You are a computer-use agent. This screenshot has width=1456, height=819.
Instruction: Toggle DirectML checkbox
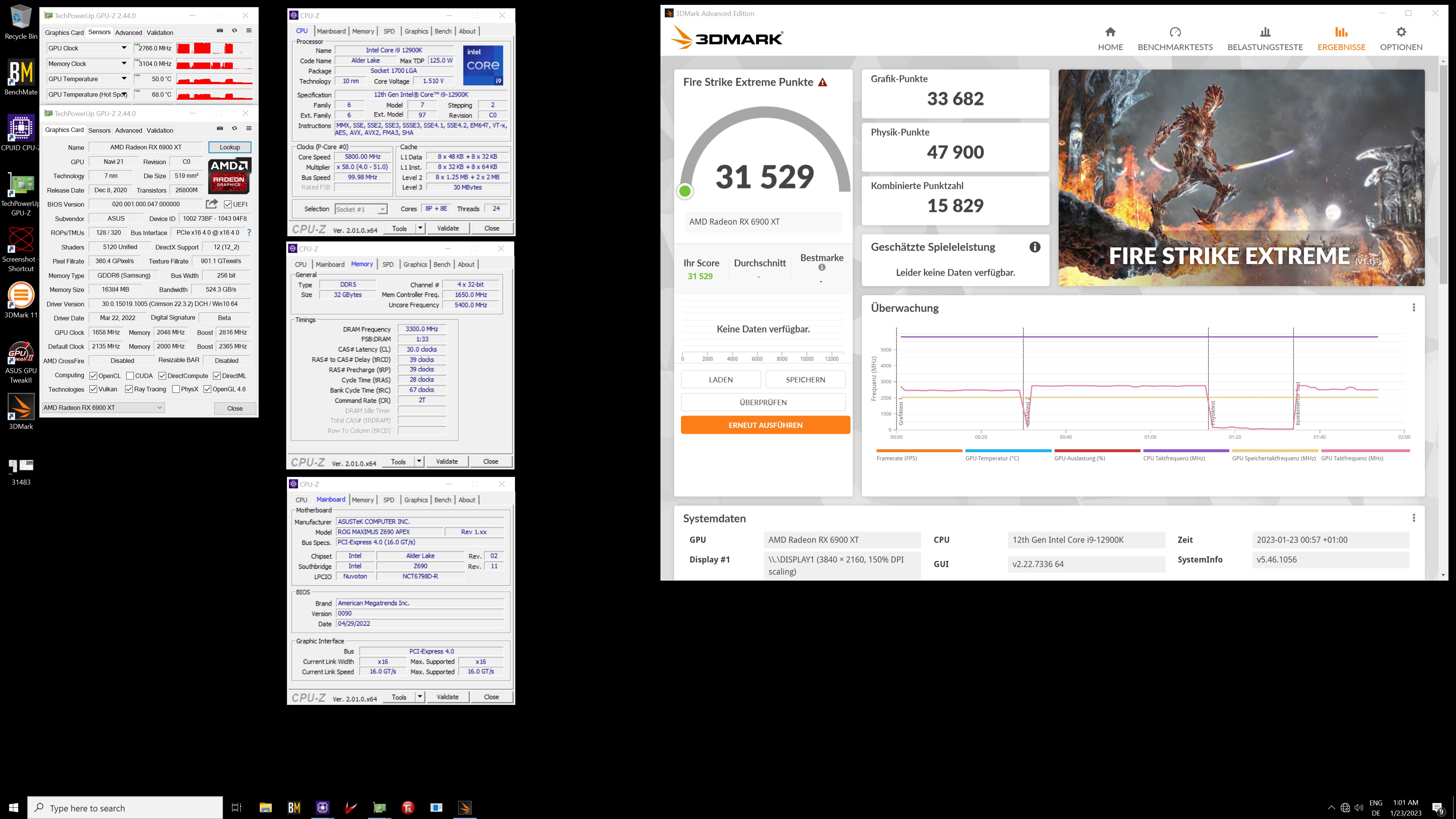(217, 376)
